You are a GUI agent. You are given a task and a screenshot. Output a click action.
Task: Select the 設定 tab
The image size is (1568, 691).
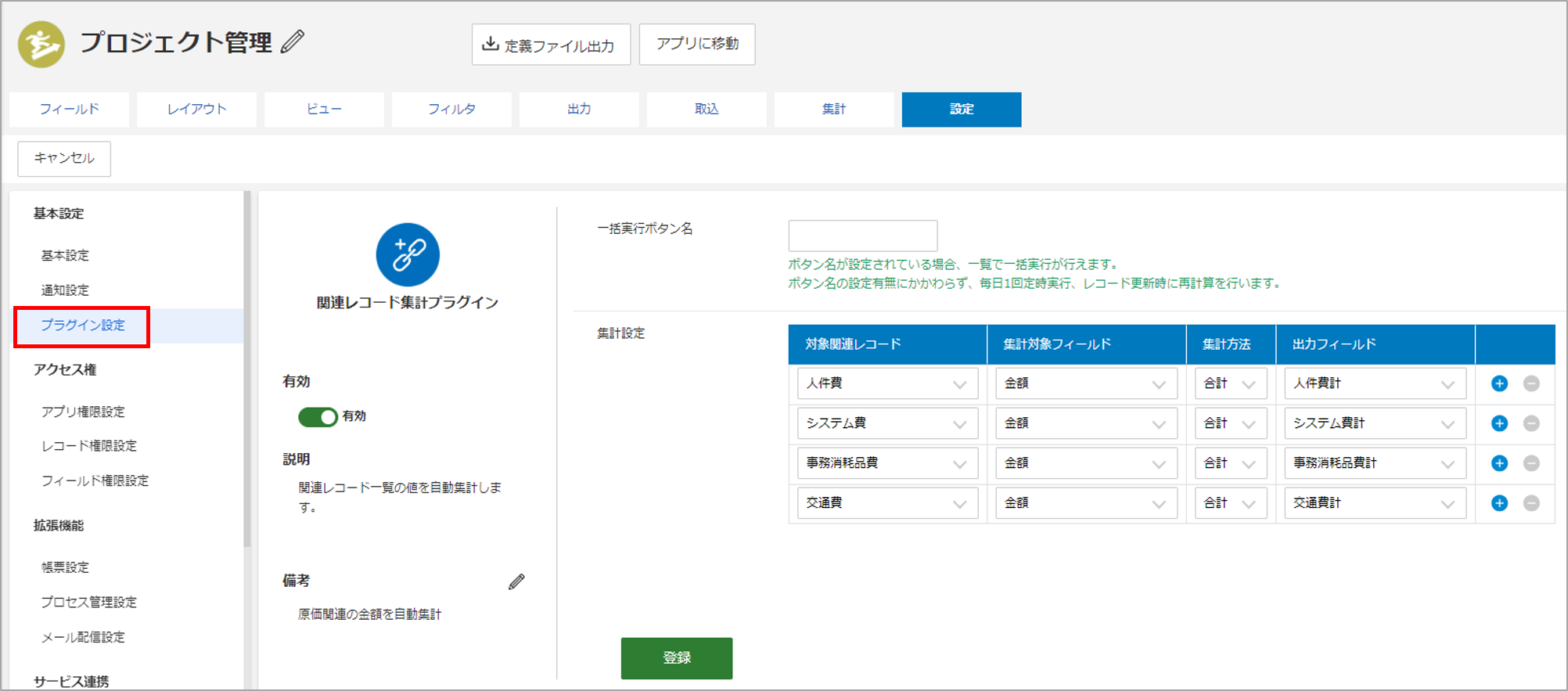point(962,110)
